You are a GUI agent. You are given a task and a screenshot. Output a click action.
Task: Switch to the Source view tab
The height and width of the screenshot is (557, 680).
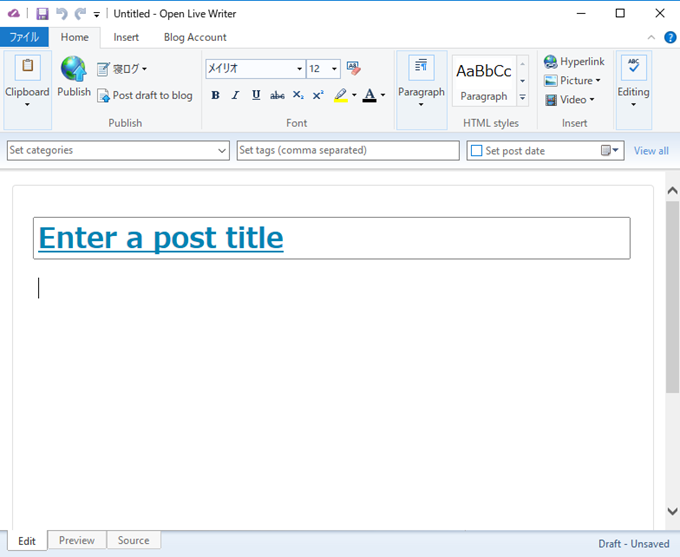click(x=134, y=540)
